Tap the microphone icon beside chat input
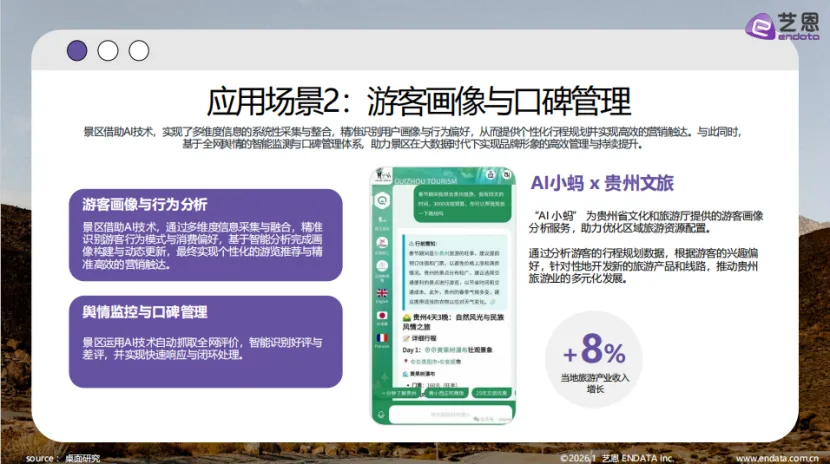 click(381, 415)
